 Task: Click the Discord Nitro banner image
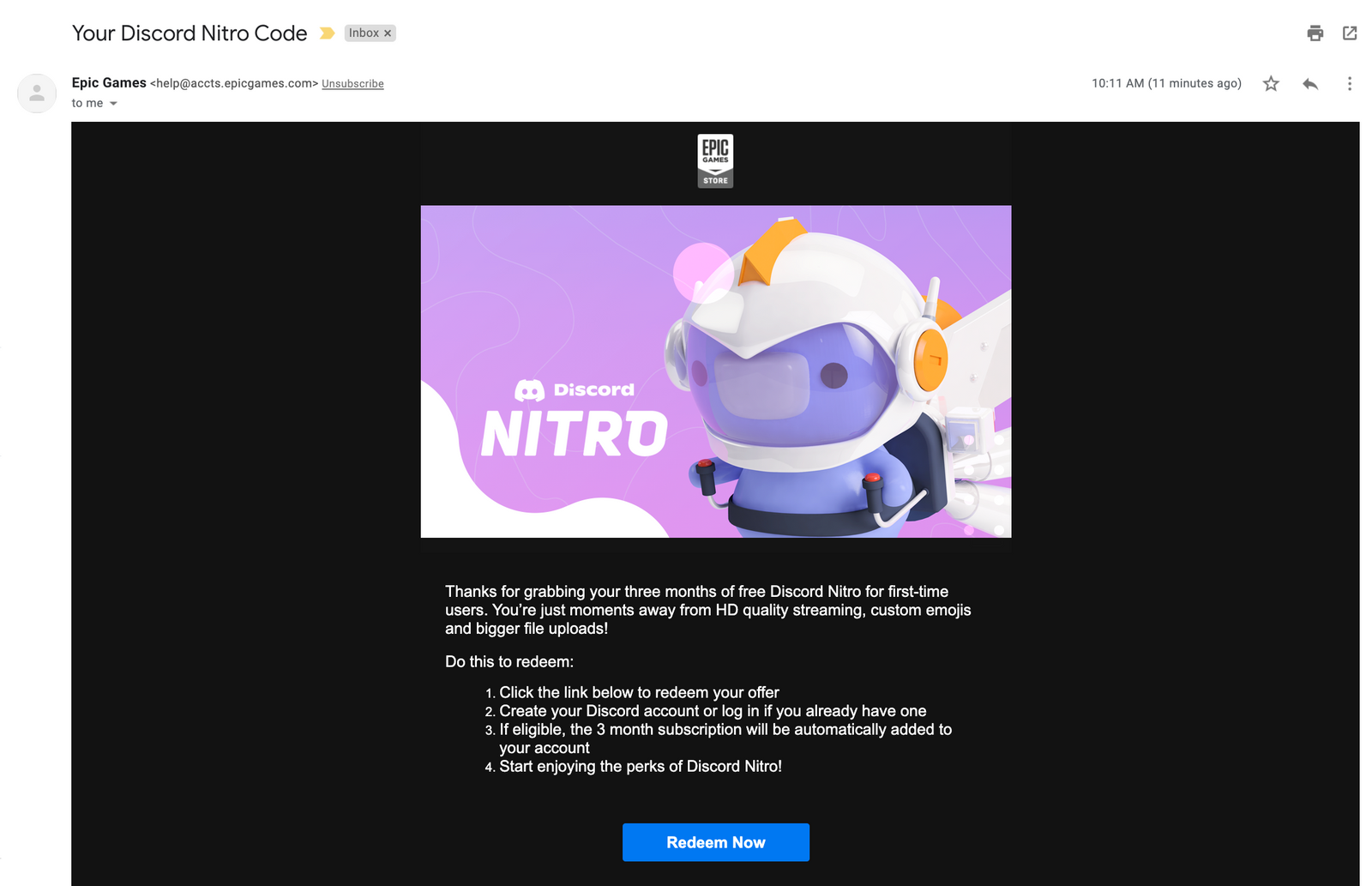pyautogui.click(x=715, y=371)
